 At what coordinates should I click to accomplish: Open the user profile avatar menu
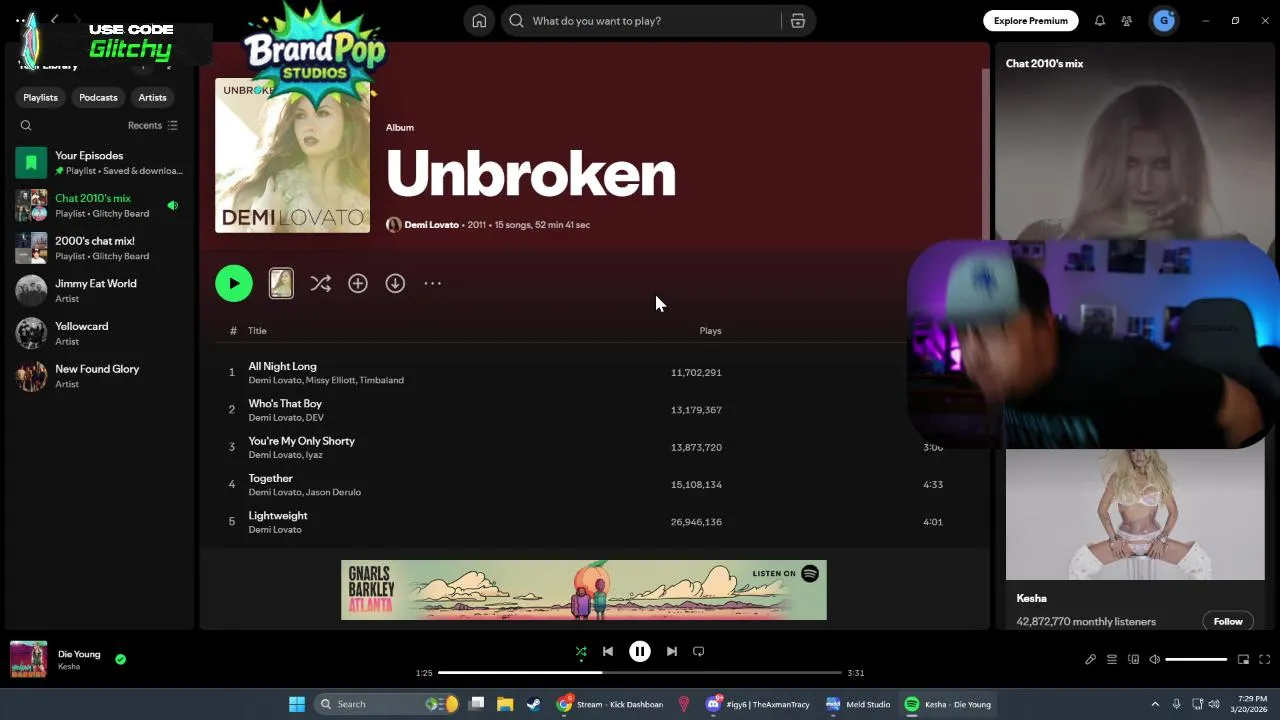point(1164,21)
